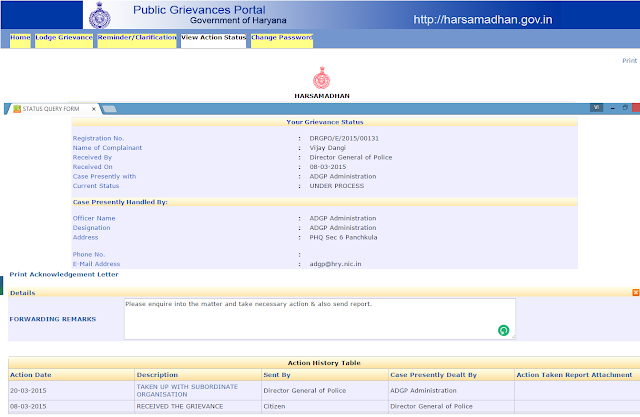
Task: Open the Lodge Grievance tab
Action: click(x=64, y=41)
